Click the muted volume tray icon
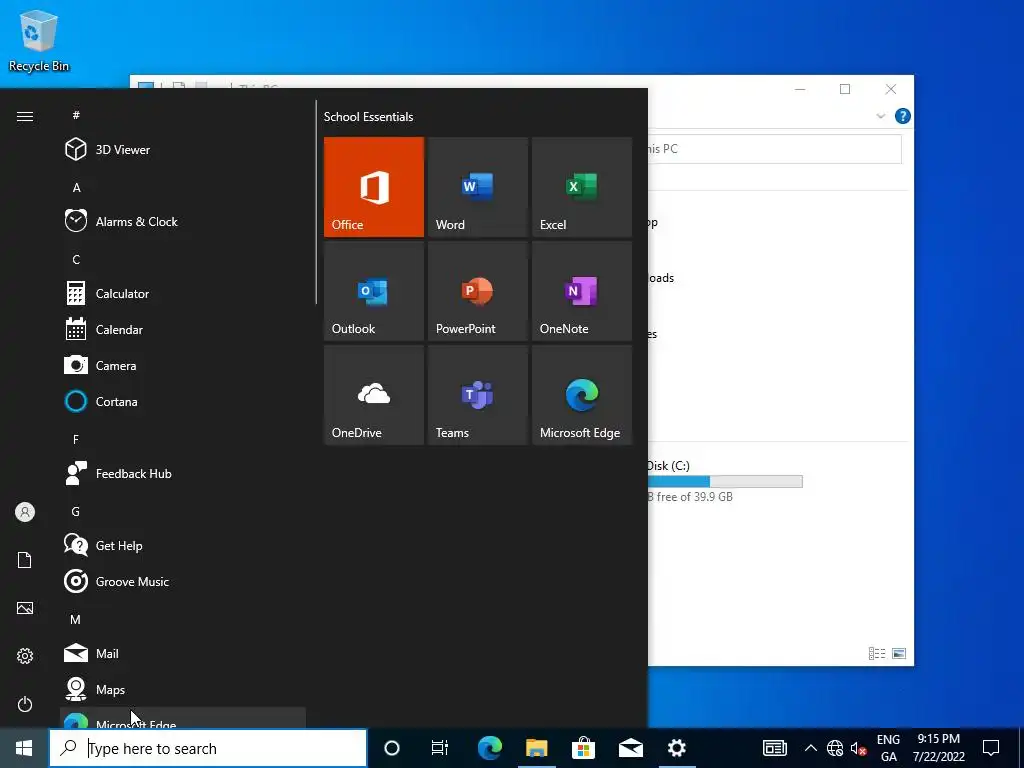 pyautogui.click(x=858, y=748)
